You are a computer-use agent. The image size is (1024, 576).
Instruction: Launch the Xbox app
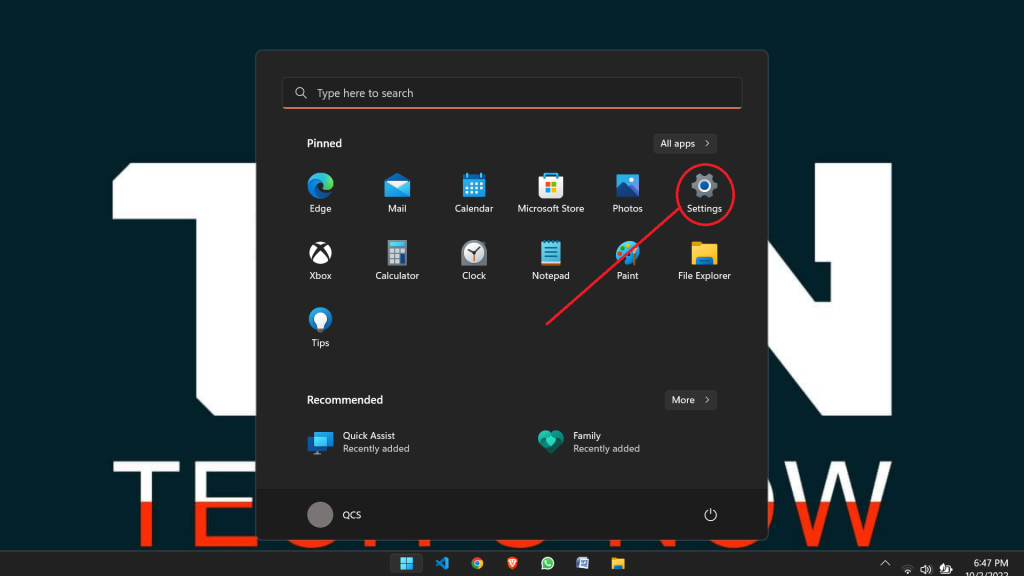[x=320, y=261]
